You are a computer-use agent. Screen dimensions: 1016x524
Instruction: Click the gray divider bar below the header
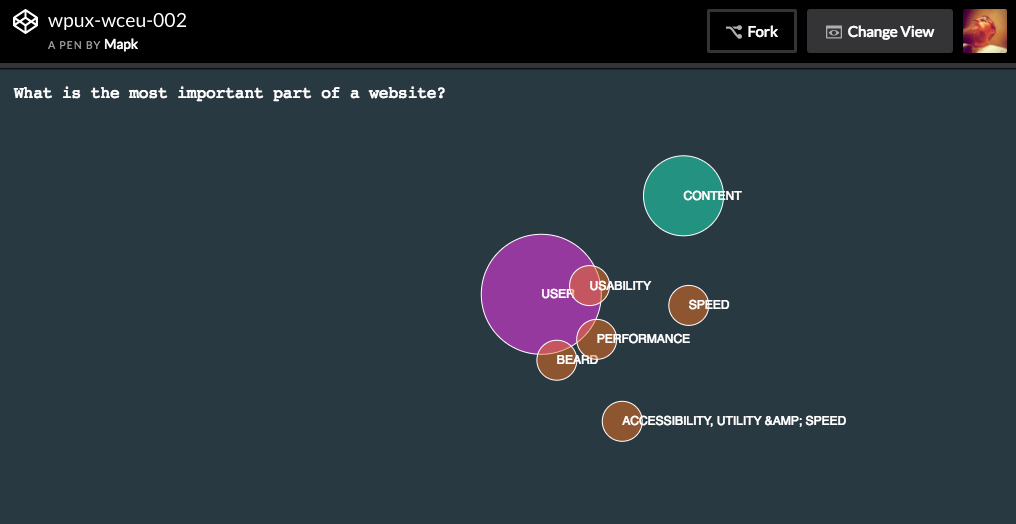(x=508, y=66)
